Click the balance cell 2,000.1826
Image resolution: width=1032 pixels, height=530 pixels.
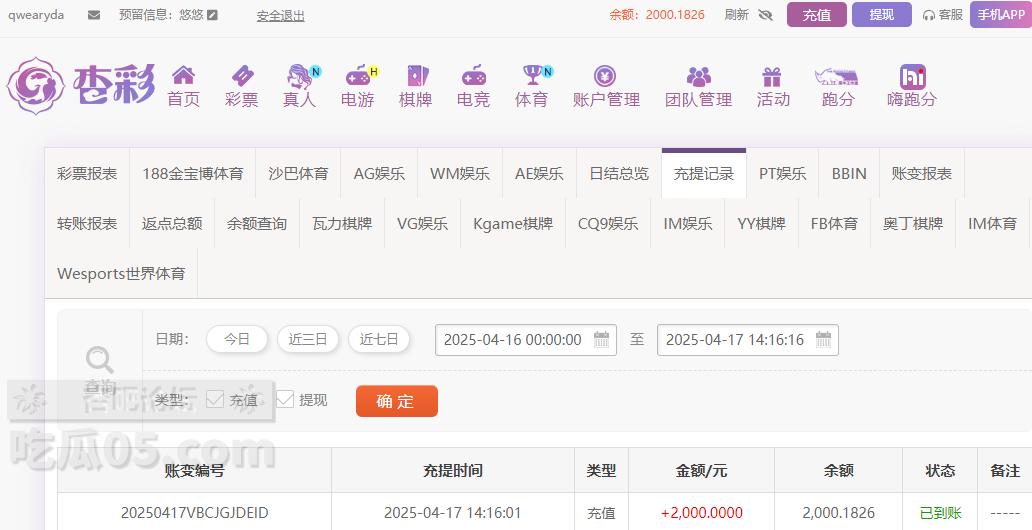click(838, 512)
